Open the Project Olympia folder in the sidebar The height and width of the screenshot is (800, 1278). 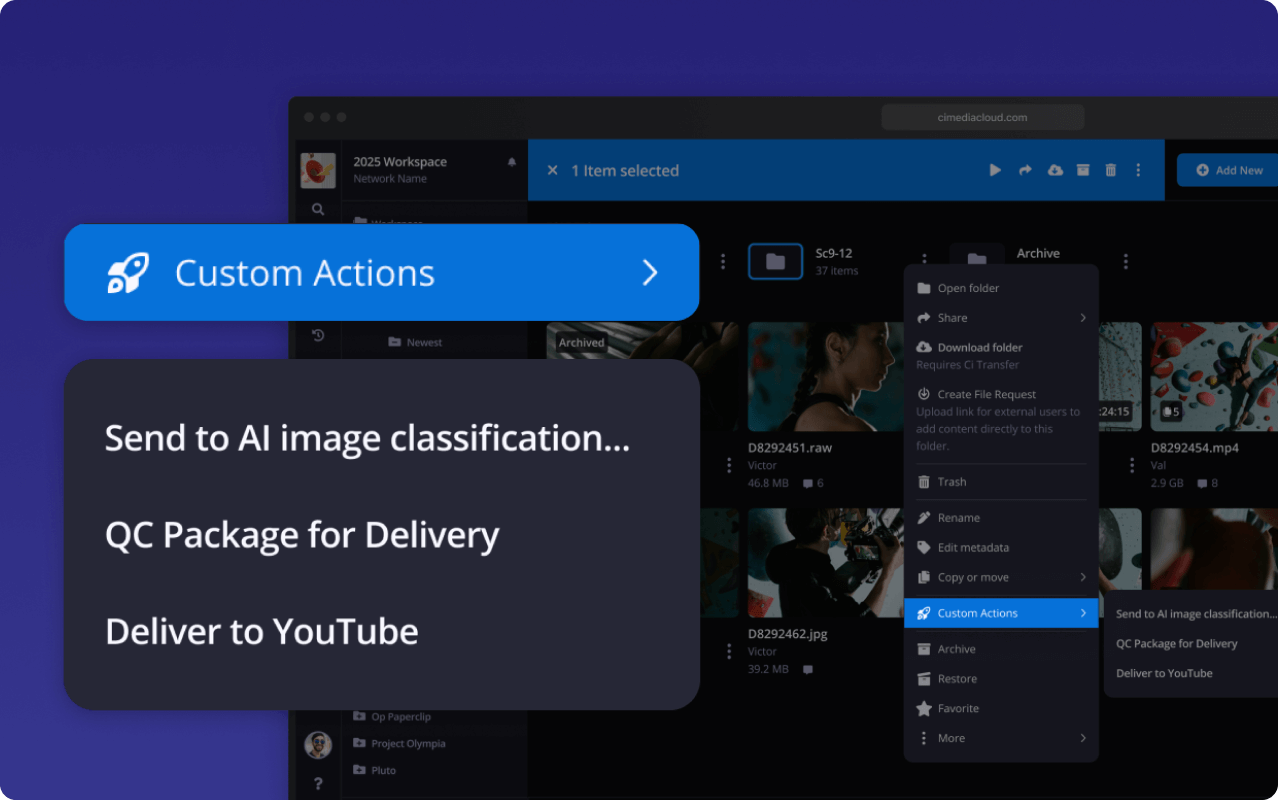[x=407, y=744]
